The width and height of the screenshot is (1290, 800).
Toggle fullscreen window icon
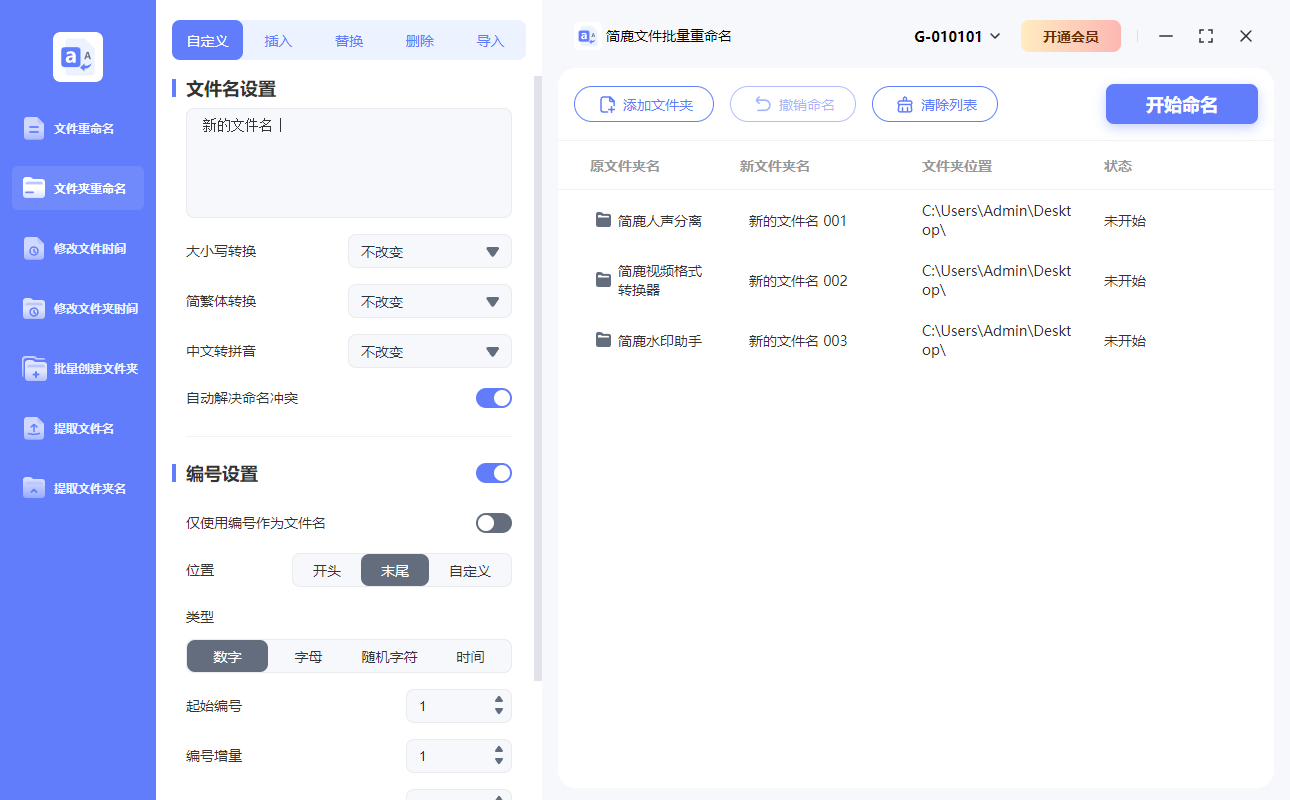pos(1206,36)
